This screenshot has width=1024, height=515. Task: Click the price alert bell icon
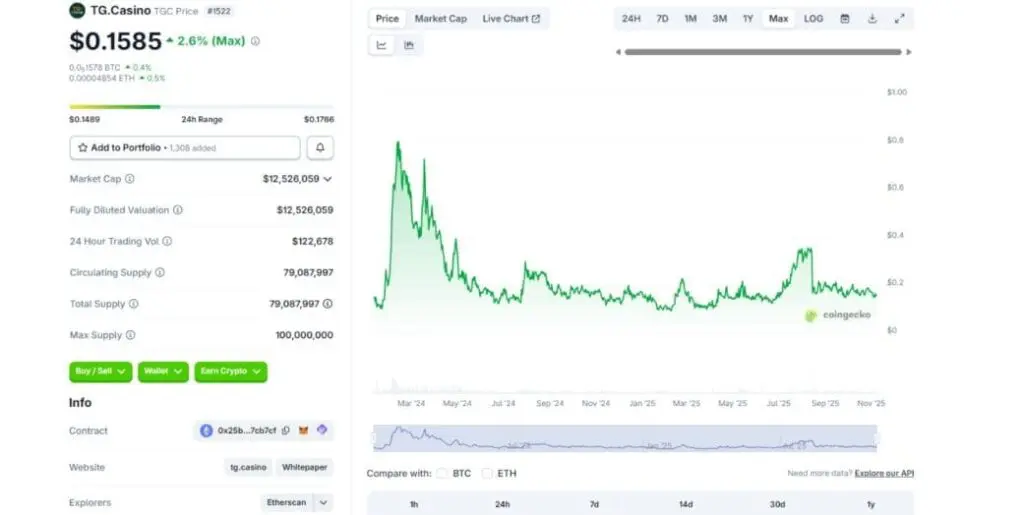coord(320,148)
